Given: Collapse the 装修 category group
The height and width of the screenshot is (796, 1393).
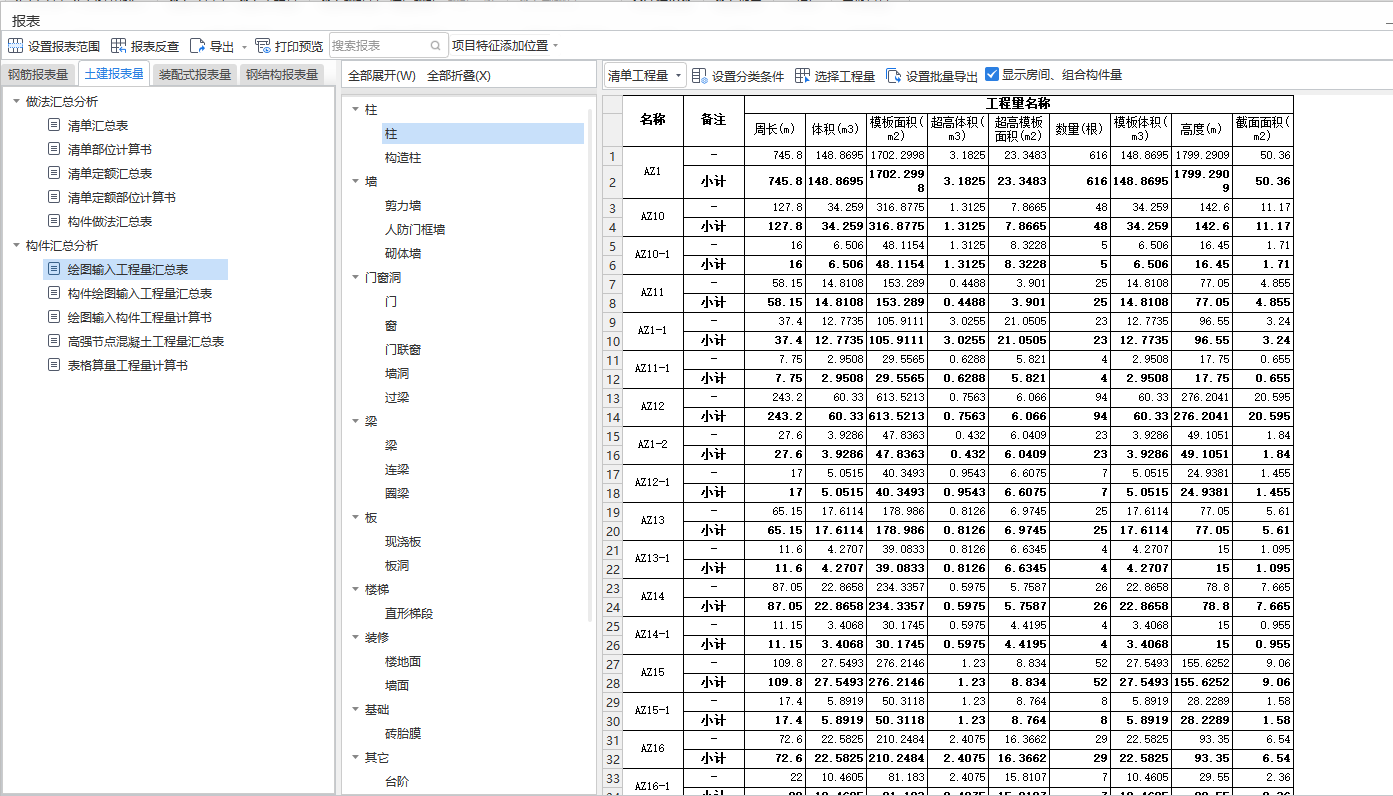Looking at the screenshot, I should tap(355, 637).
